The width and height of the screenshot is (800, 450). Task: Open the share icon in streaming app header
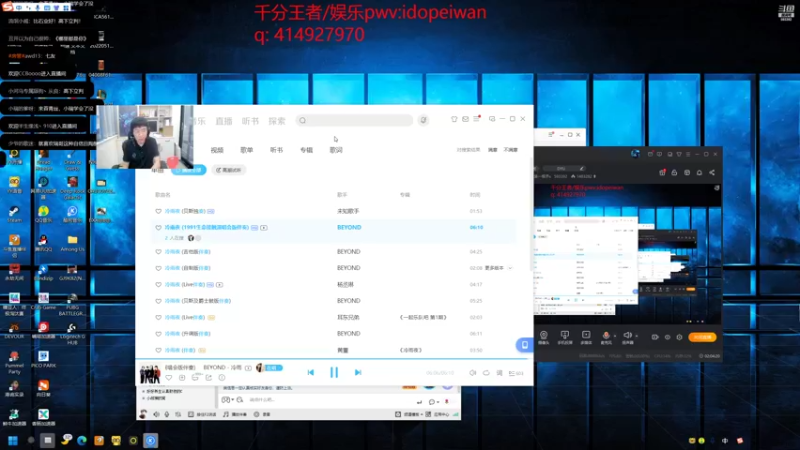pyautogui.click(x=712, y=172)
